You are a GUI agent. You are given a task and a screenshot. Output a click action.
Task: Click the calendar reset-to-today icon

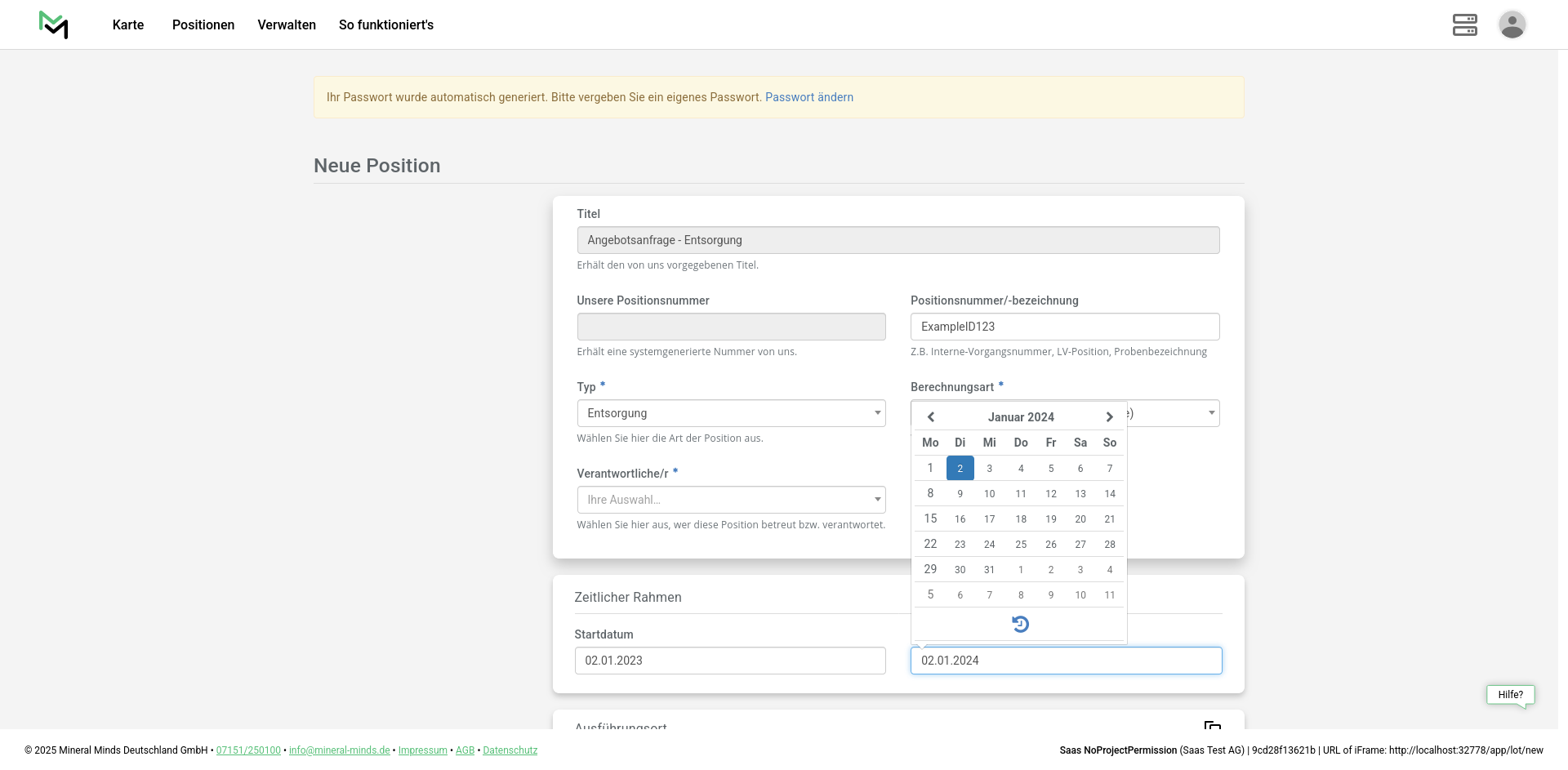[1020, 625]
